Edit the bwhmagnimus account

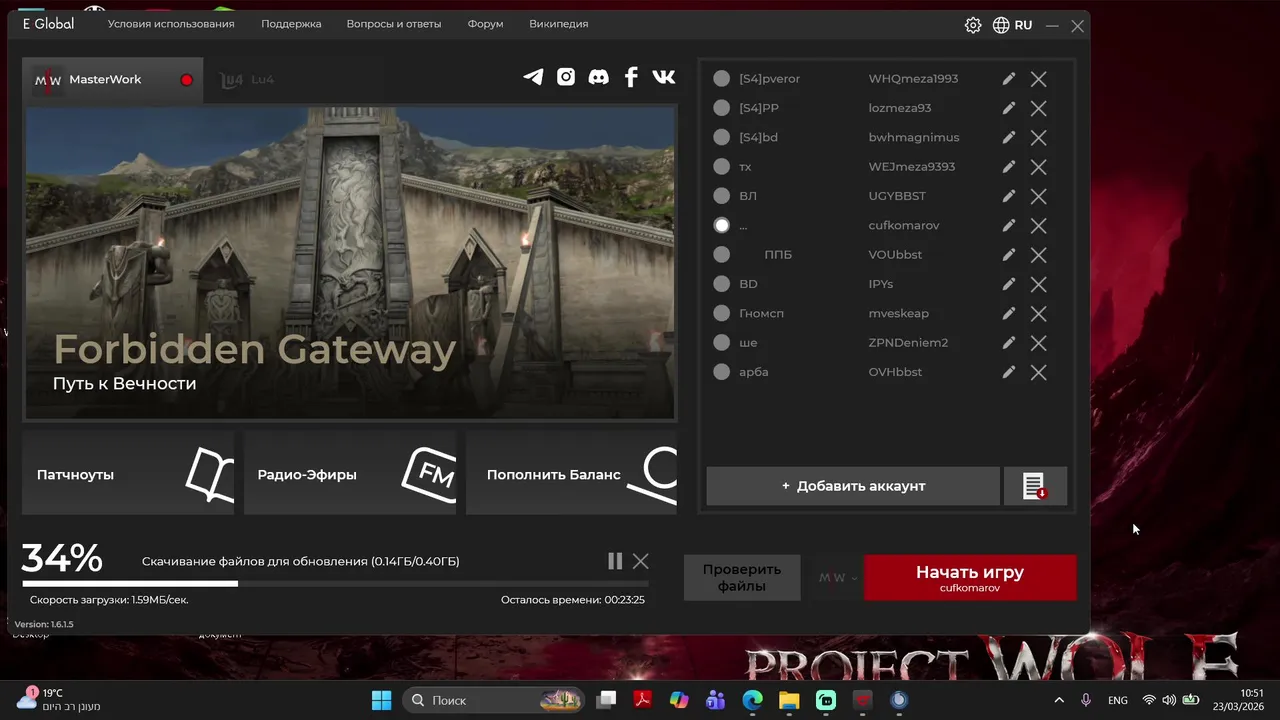tap(1009, 137)
